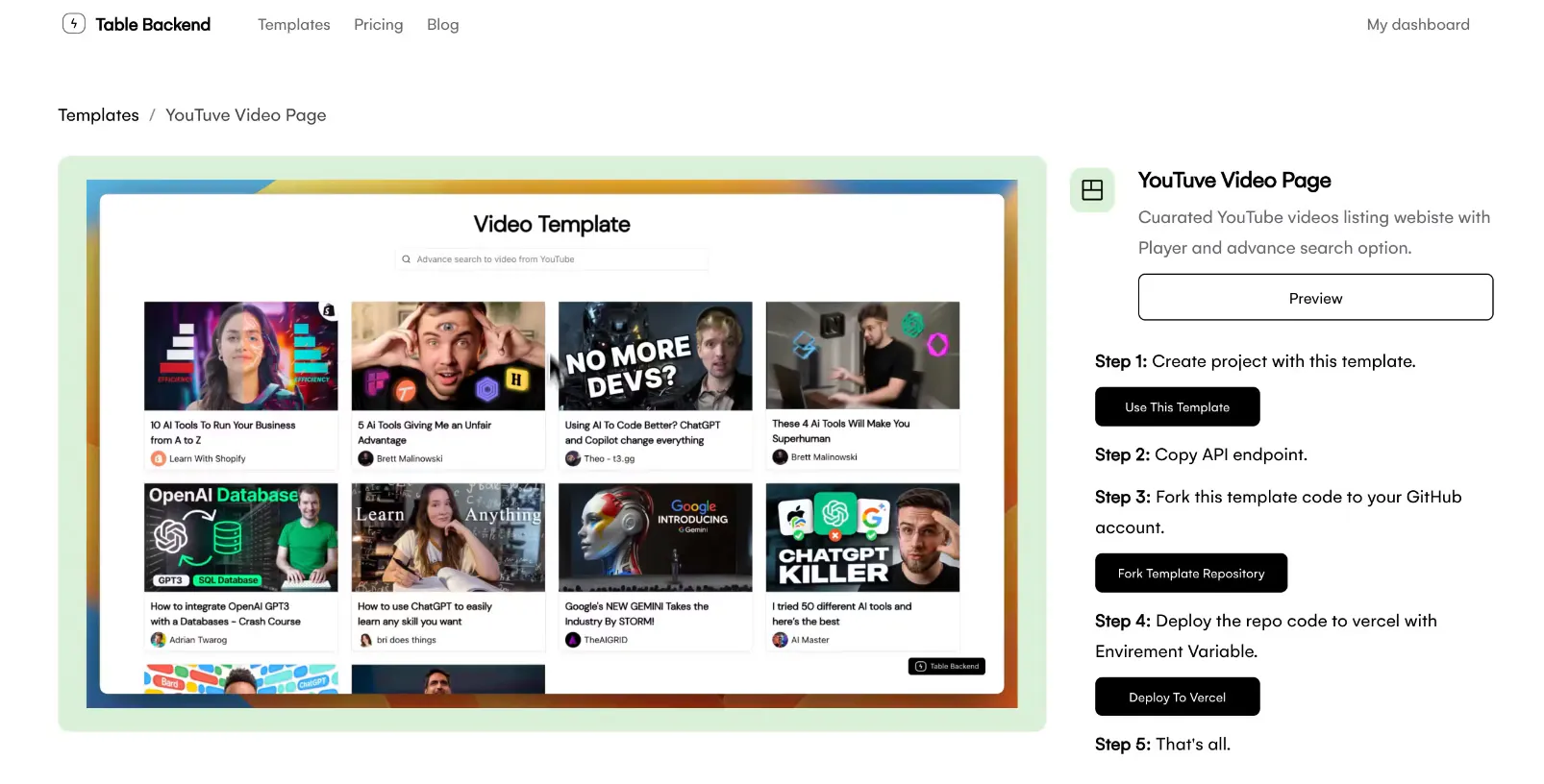
Task: Open the Templates nav item
Action: [x=294, y=25]
